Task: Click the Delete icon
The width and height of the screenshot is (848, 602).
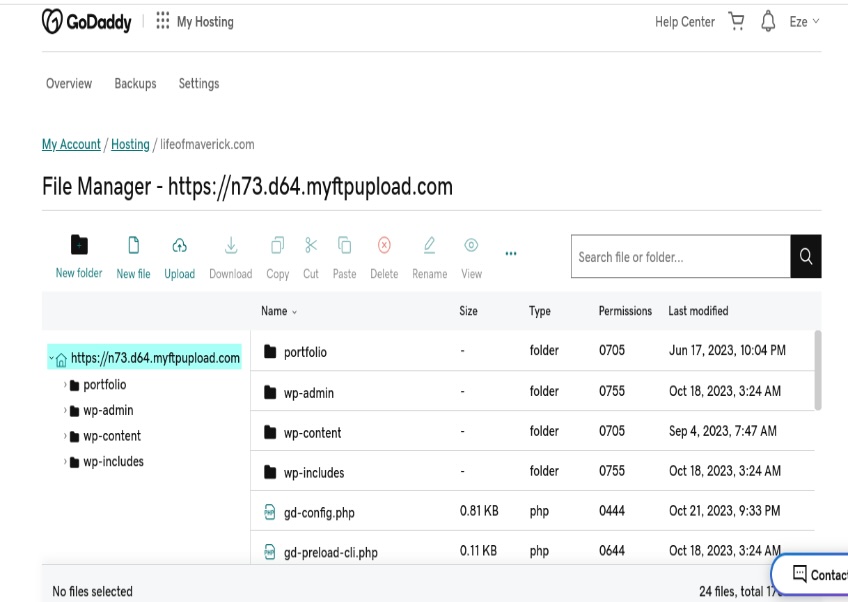Action: pyautogui.click(x=384, y=243)
